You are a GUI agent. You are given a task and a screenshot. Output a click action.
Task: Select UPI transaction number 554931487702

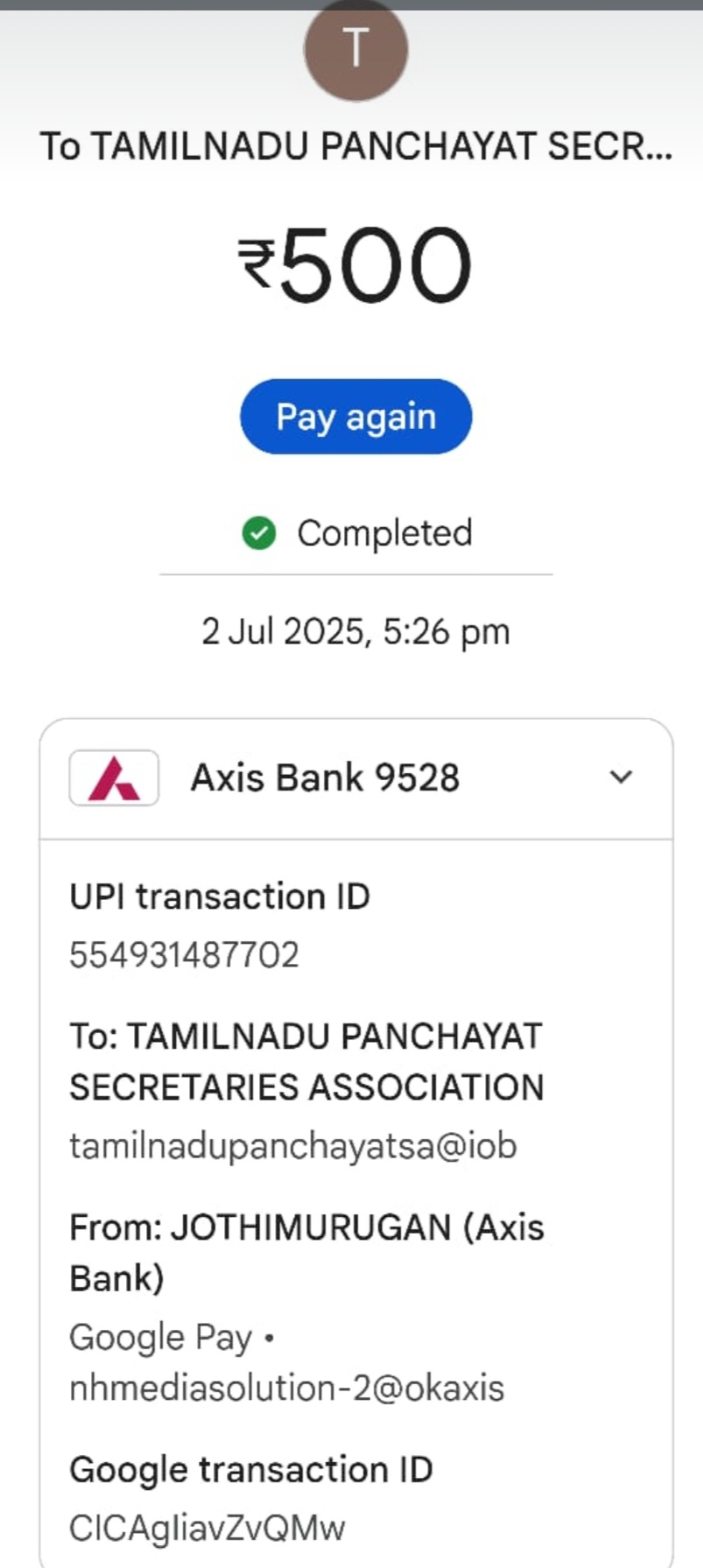(185, 954)
